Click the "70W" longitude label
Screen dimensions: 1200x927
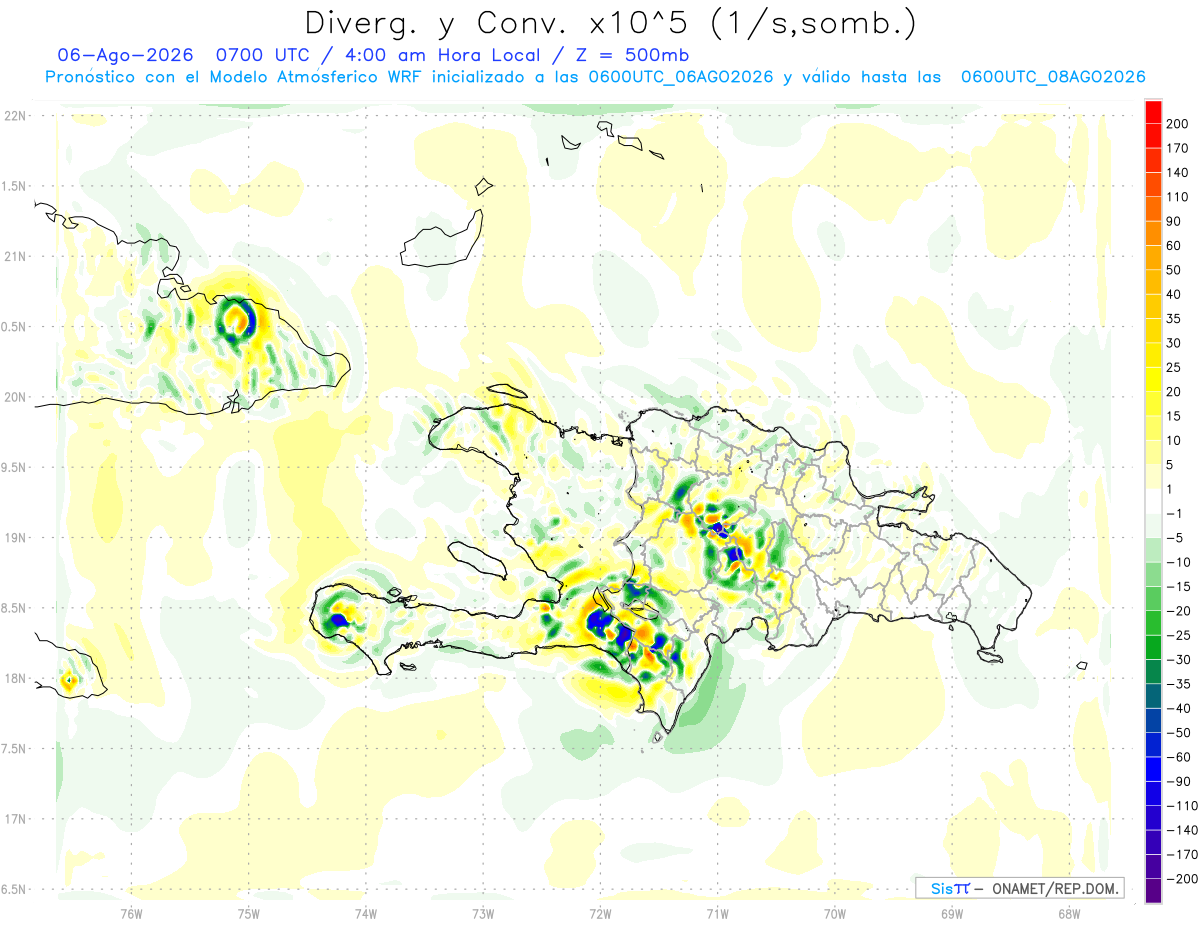835,914
